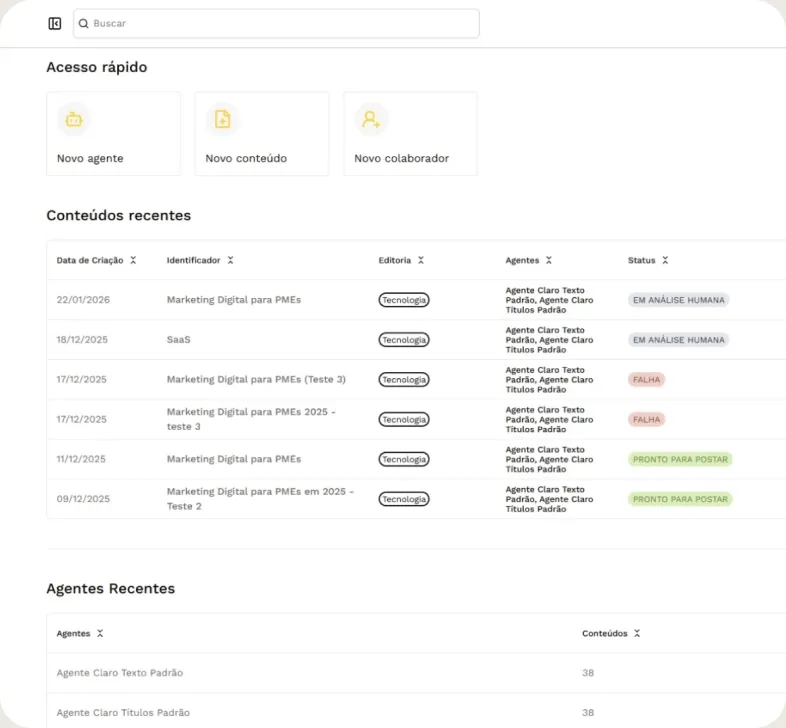Click FALHA badge for Teste 3 row
786x728 pixels.
tap(647, 380)
